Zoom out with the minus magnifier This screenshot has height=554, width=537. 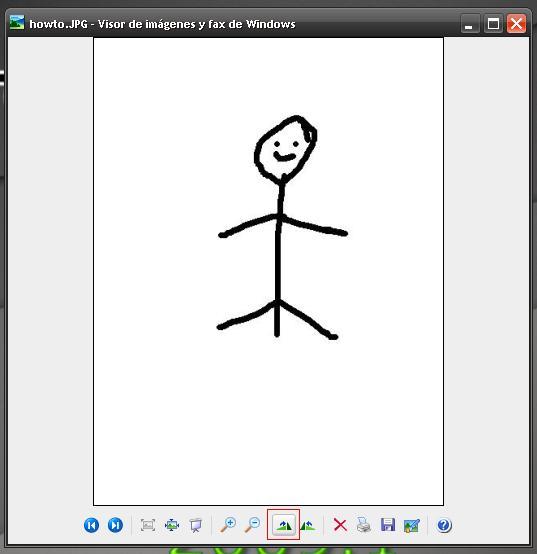tap(253, 525)
